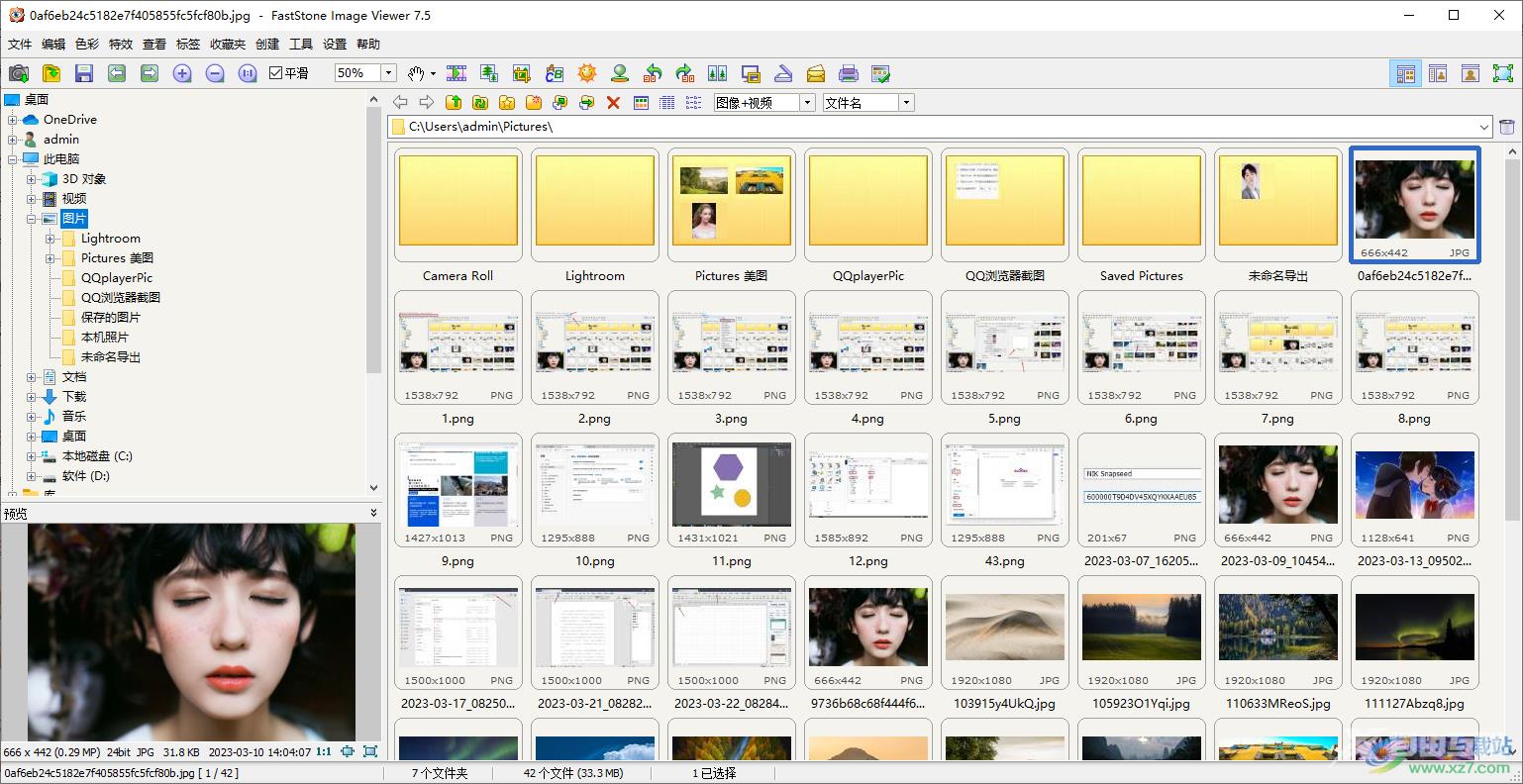Click the Zoom In plus icon
1523x784 pixels.
(182, 73)
